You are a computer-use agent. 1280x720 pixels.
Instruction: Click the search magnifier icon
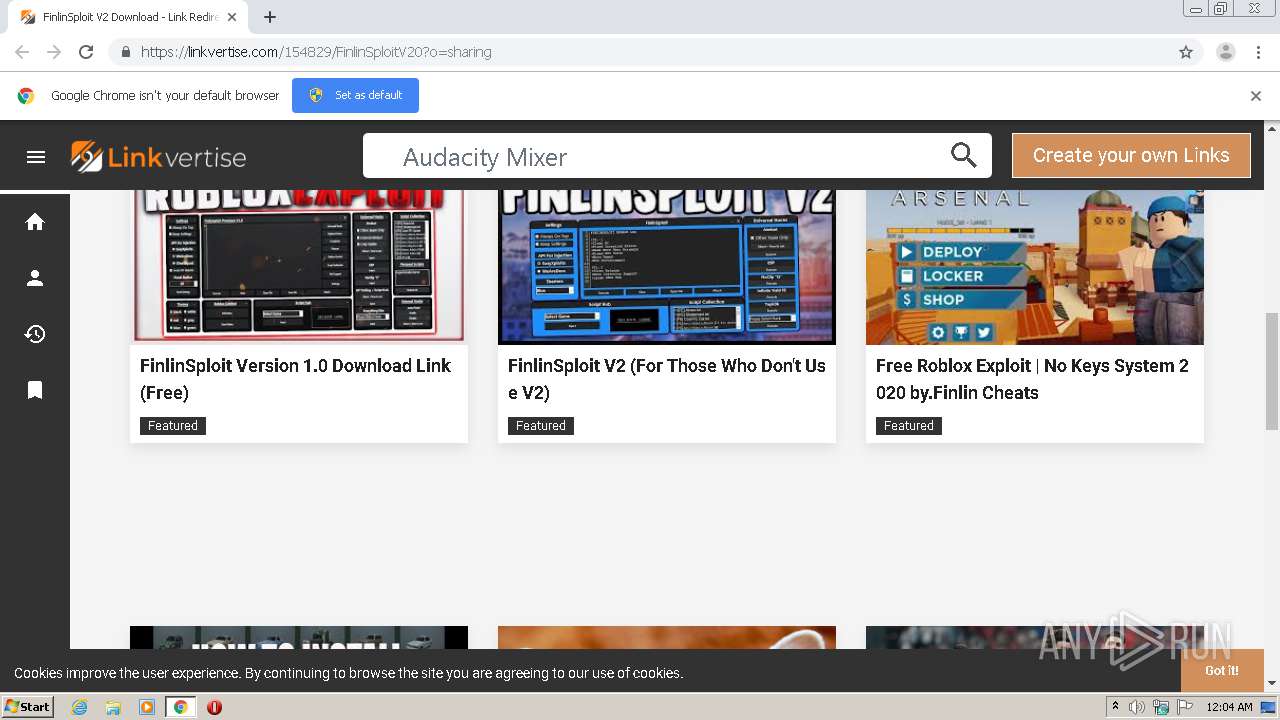click(963, 155)
